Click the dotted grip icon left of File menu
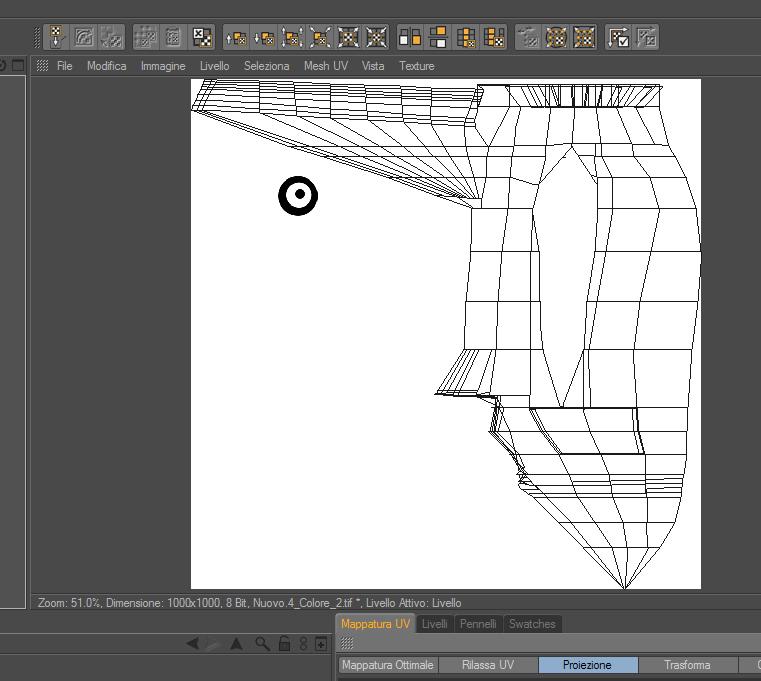This screenshot has height=681, width=761. 42,66
